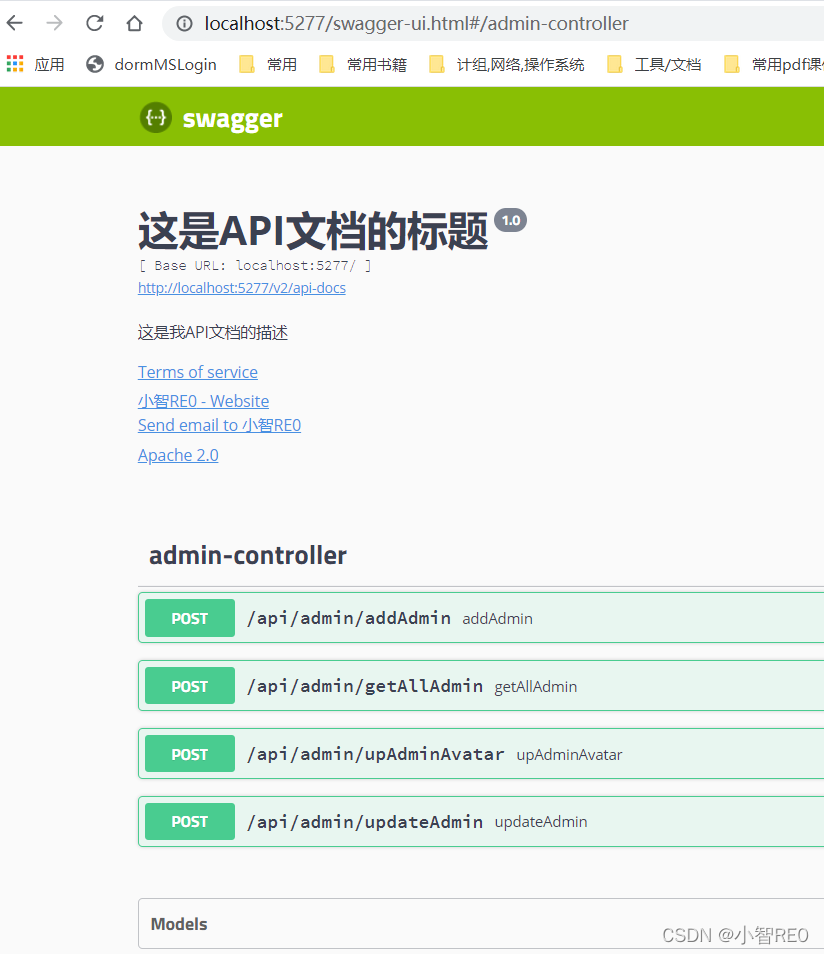Click POST badge of addAdmin row
The image size is (824, 954).
coord(190,618)
